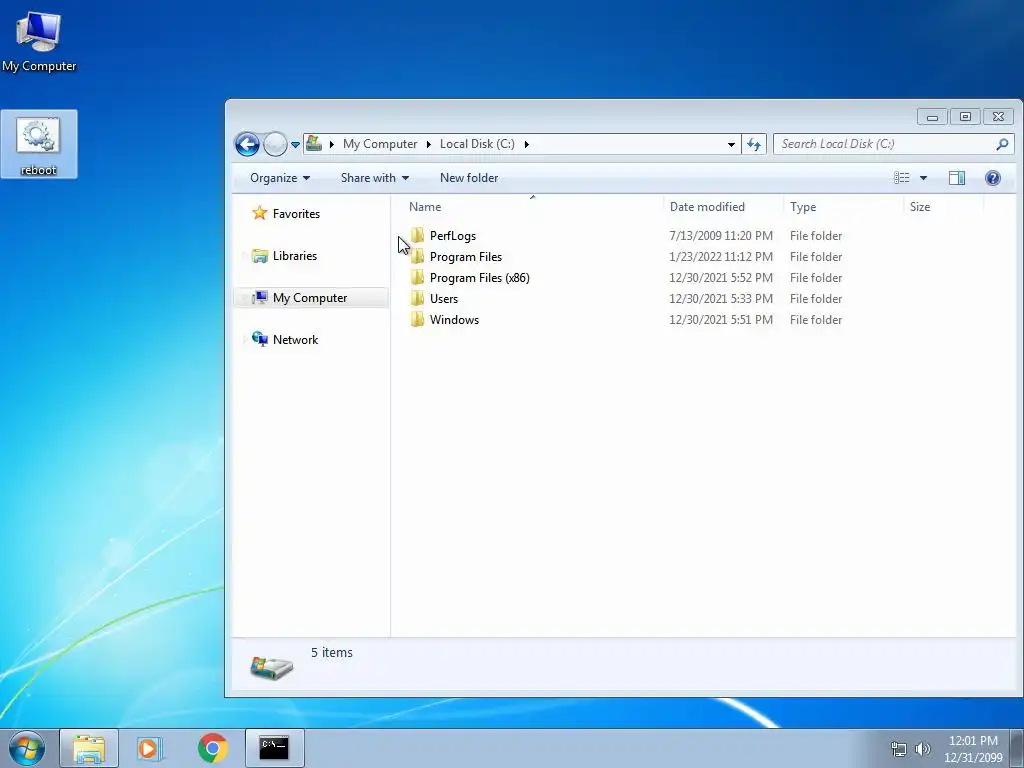
Task: Click the 7/13/2009 11:20 PM date cell
Action: (x=720, y=236)
